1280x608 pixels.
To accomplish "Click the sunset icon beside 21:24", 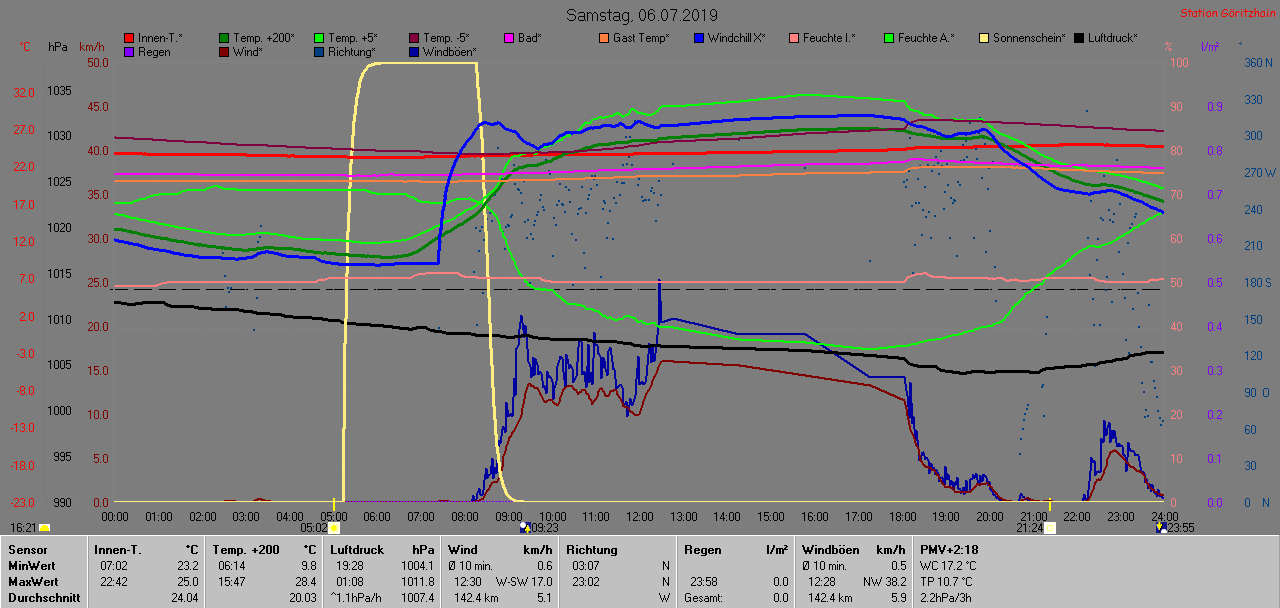I will (1050, 527).
